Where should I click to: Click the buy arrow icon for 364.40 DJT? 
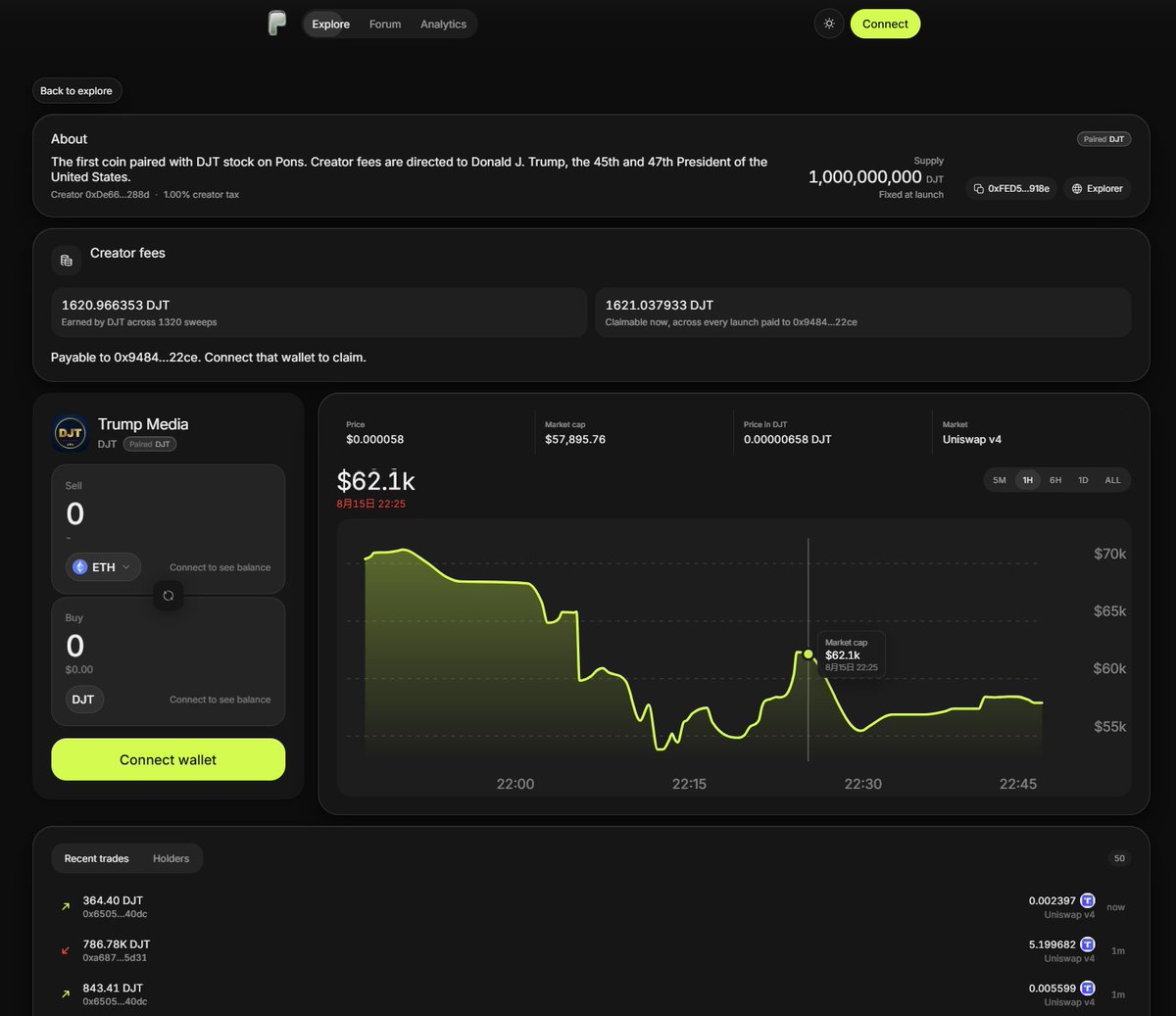66,906
